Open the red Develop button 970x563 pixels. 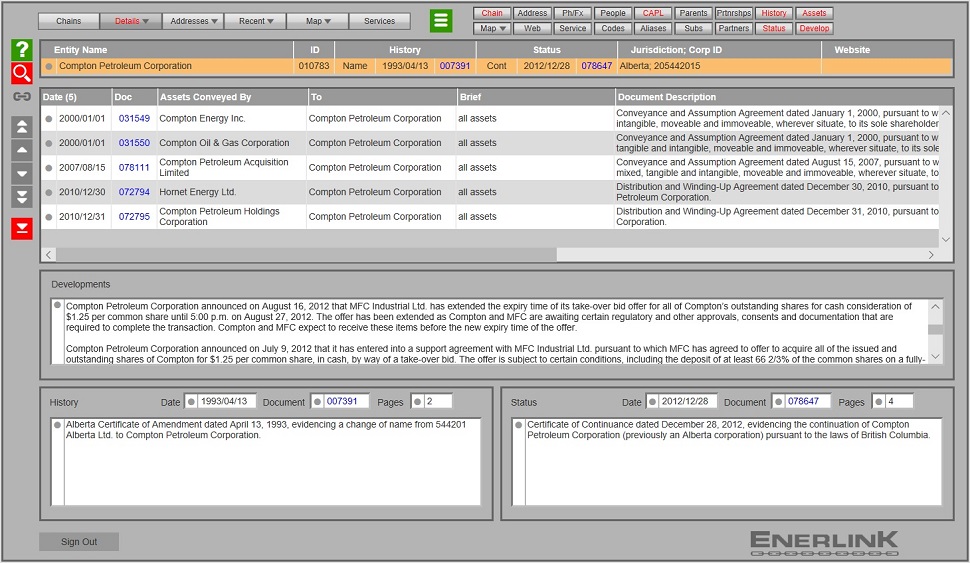point(814,28)
